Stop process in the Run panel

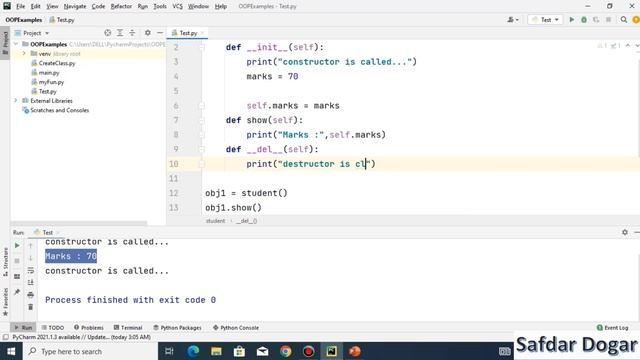point(17,261)
